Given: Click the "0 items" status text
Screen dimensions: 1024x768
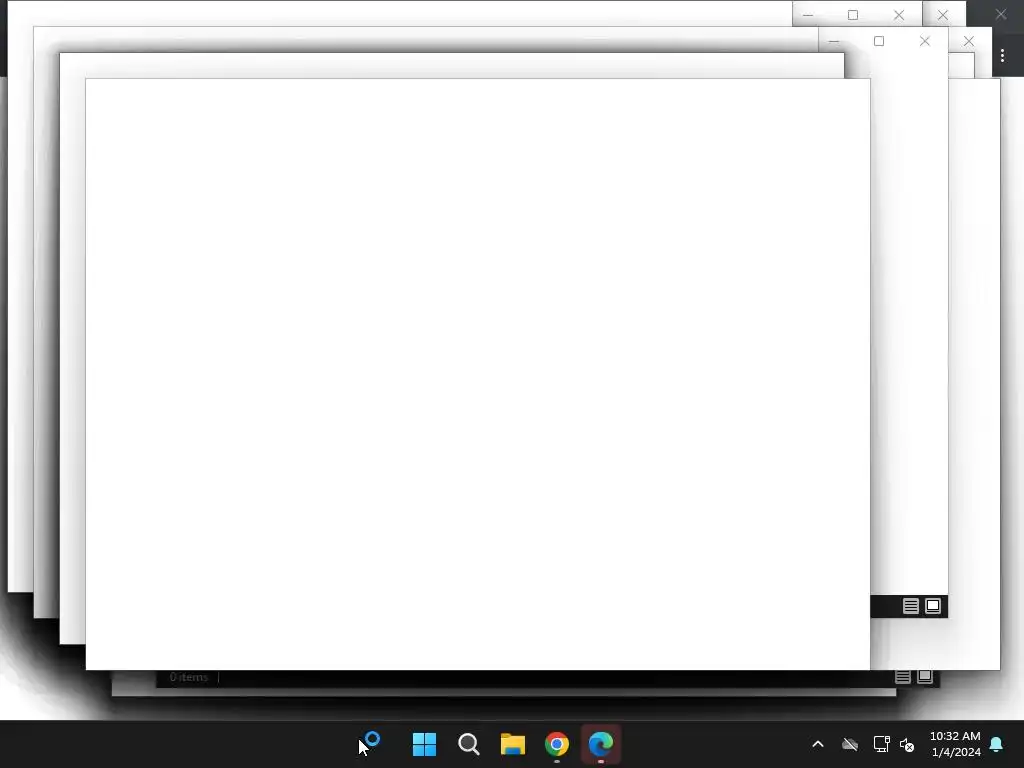Looking at the screenshot, I should click(x=189, y=677).
